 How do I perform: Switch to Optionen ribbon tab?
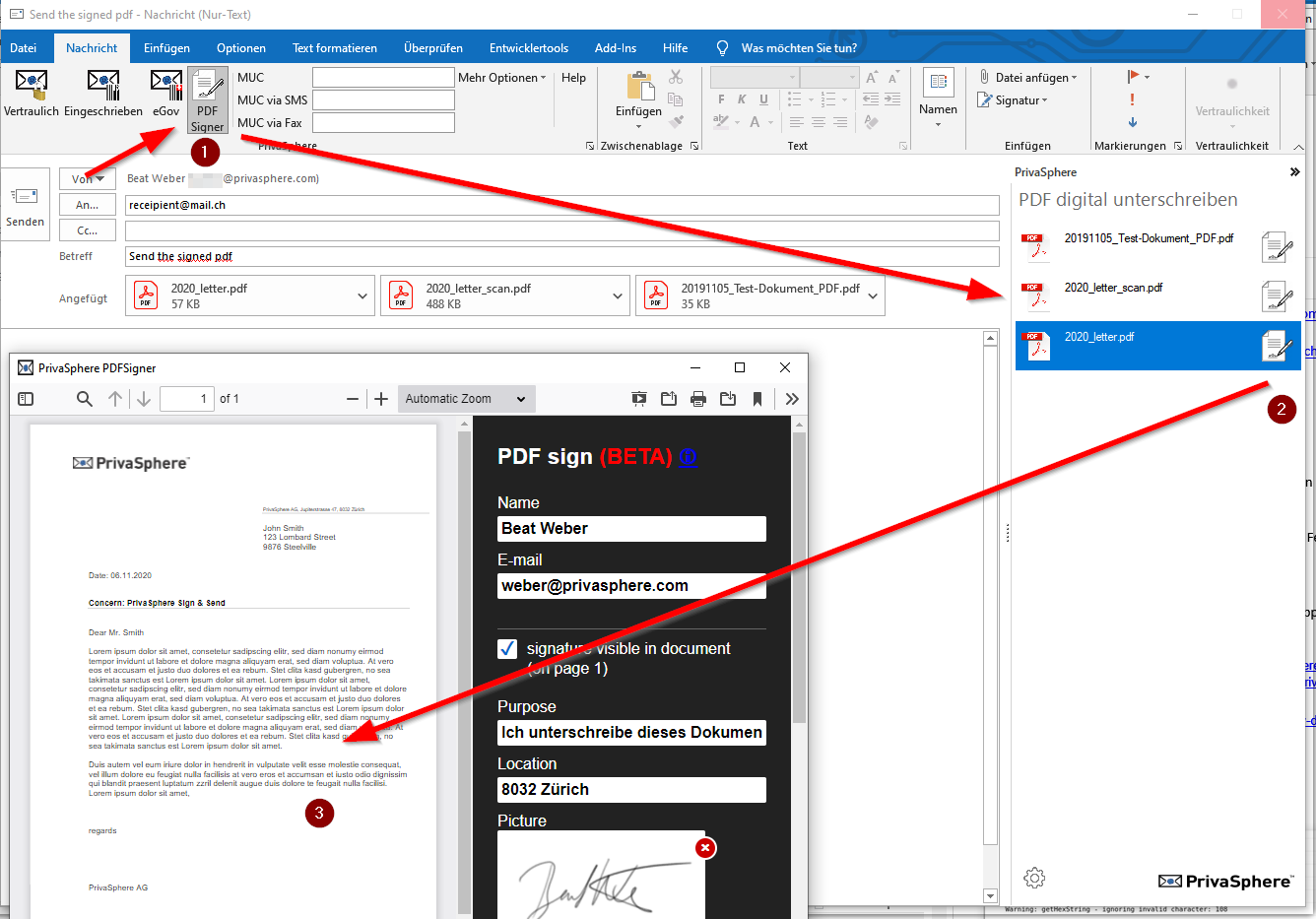(x=241, y=47)
